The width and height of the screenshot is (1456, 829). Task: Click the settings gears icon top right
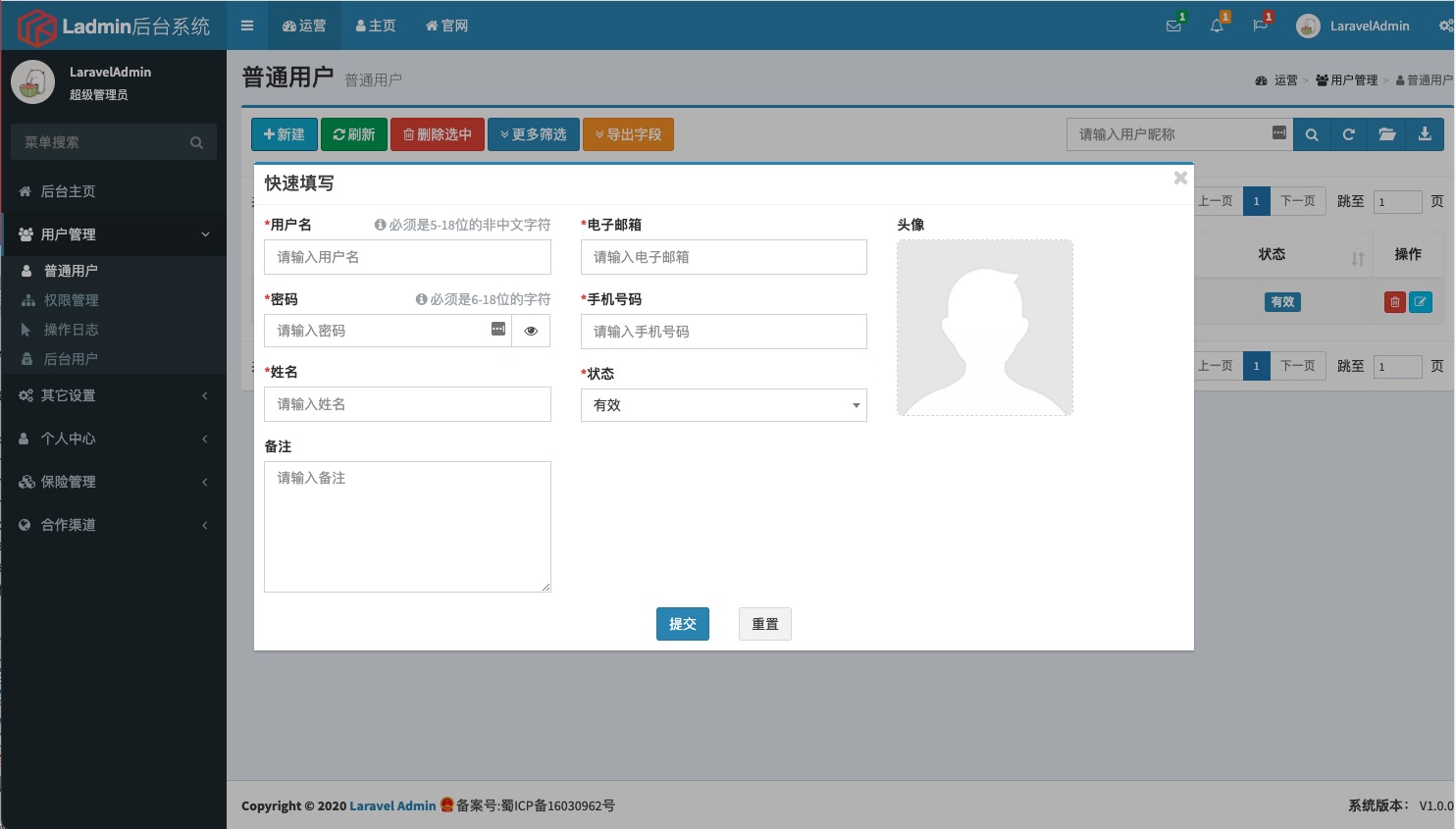pos(1446,26)
